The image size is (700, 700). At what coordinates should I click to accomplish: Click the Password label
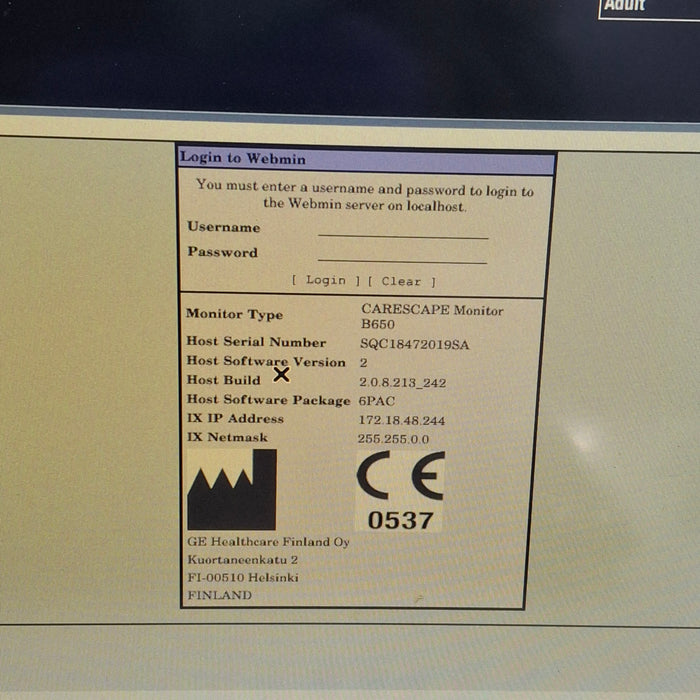pos(222,252)
